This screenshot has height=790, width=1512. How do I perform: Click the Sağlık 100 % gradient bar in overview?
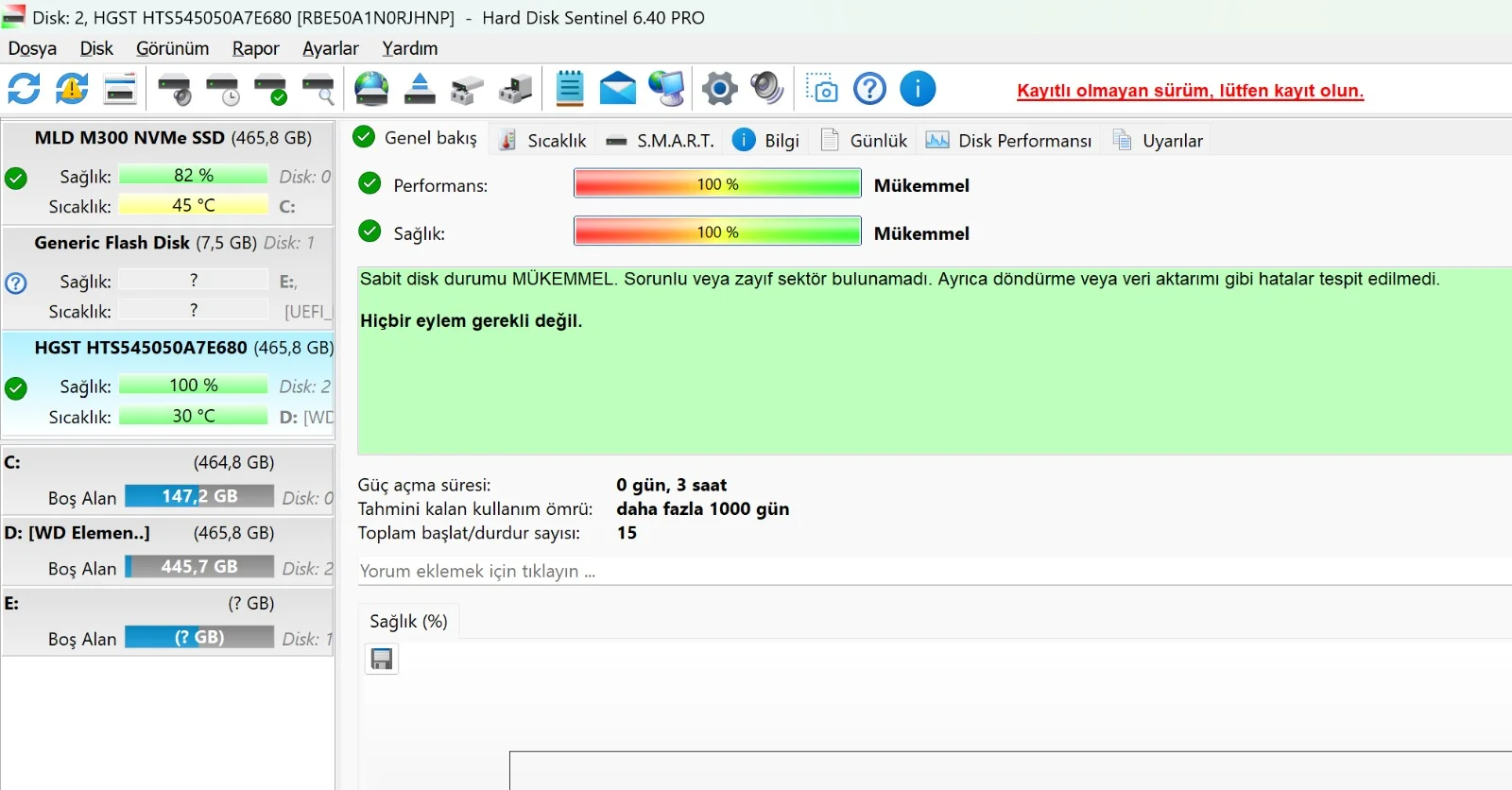717,232
